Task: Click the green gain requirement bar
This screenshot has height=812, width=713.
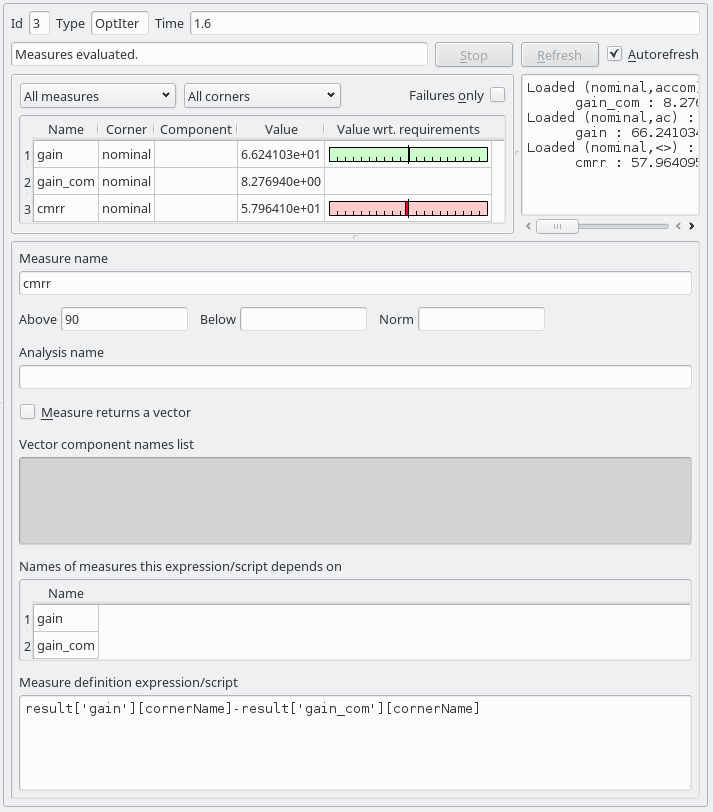Action: 408,155
